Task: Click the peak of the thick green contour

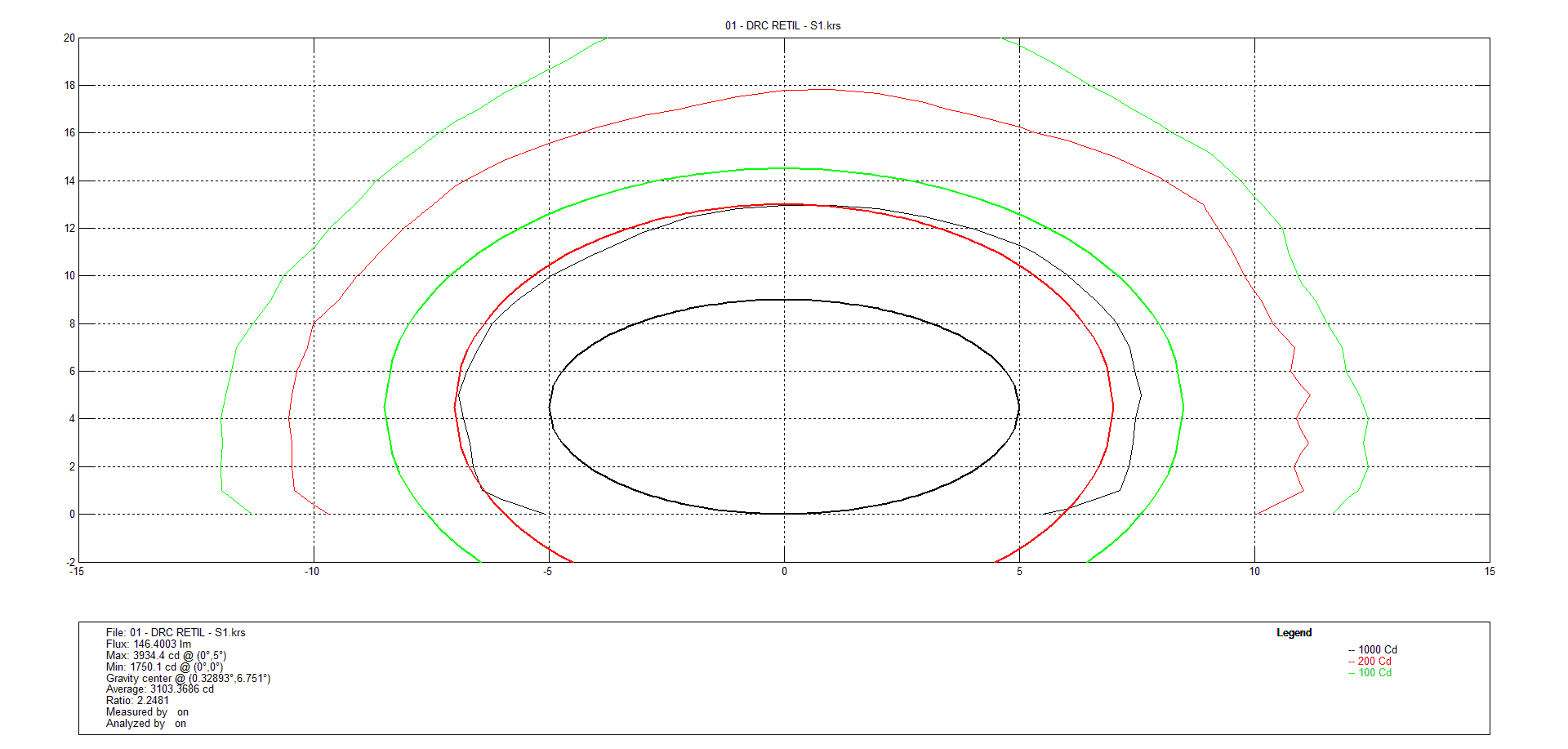Action: (x=784, y=168)
